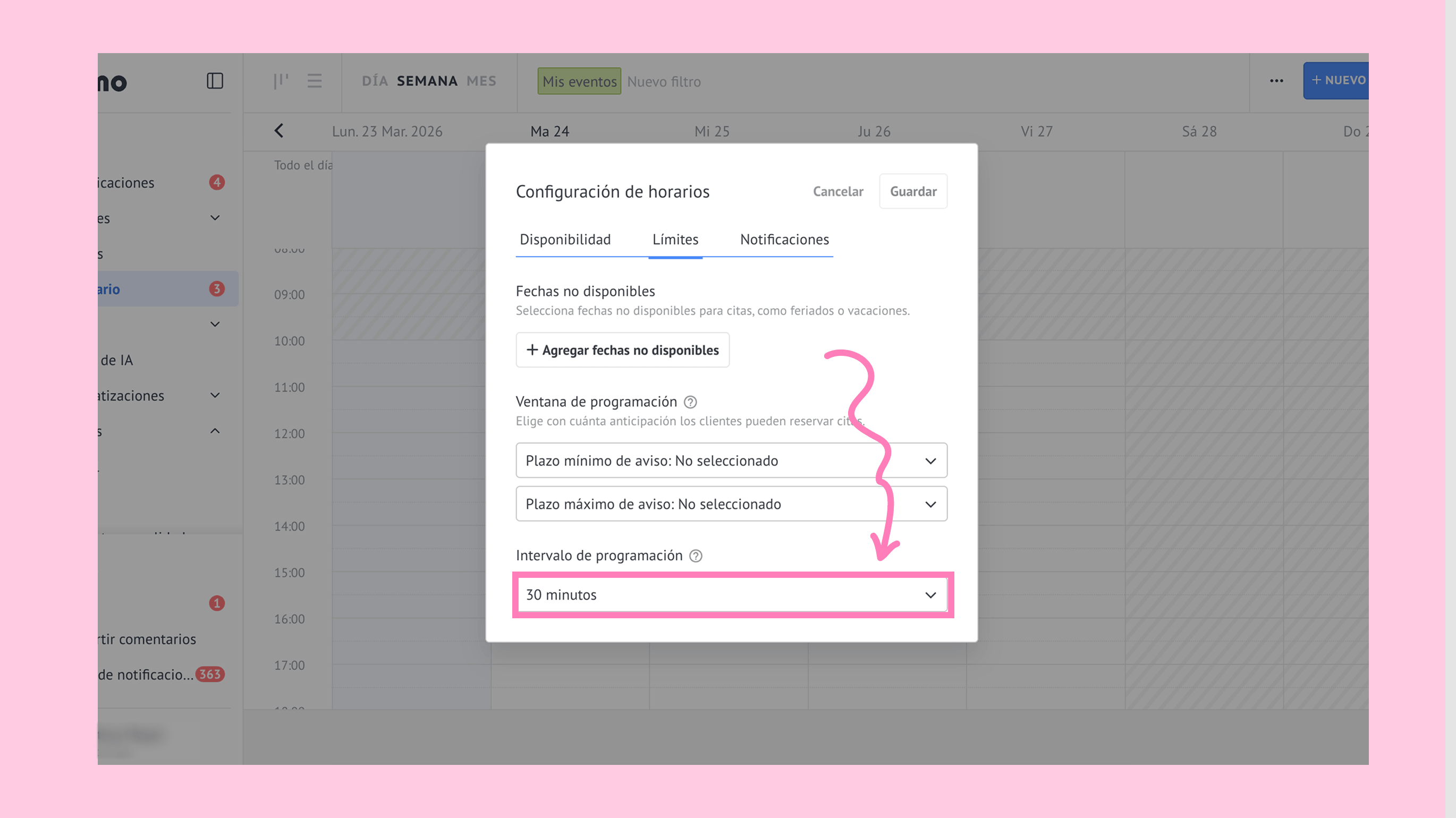Switch to the board columns view icon

click(x=281, y=81)
